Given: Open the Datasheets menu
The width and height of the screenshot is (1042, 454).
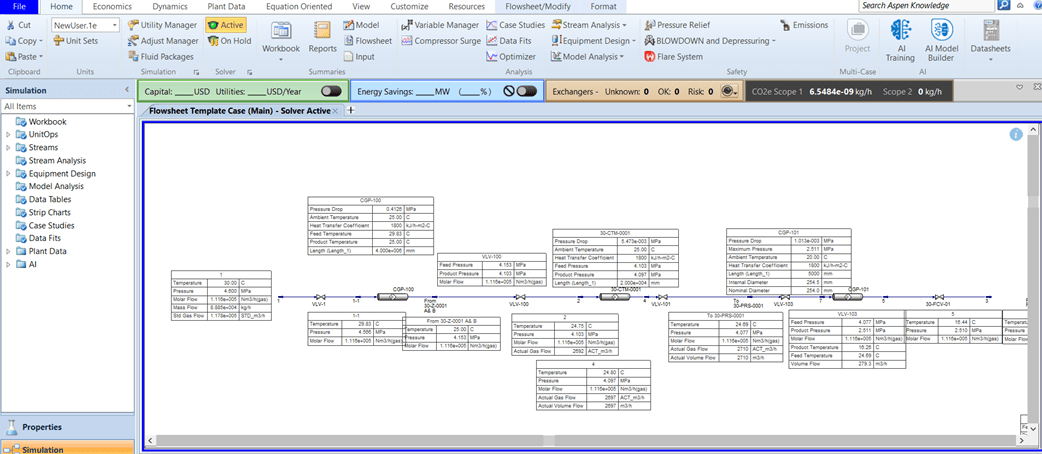Looking at the screenshot, I should pyautogui.click(x=990, y=39).
